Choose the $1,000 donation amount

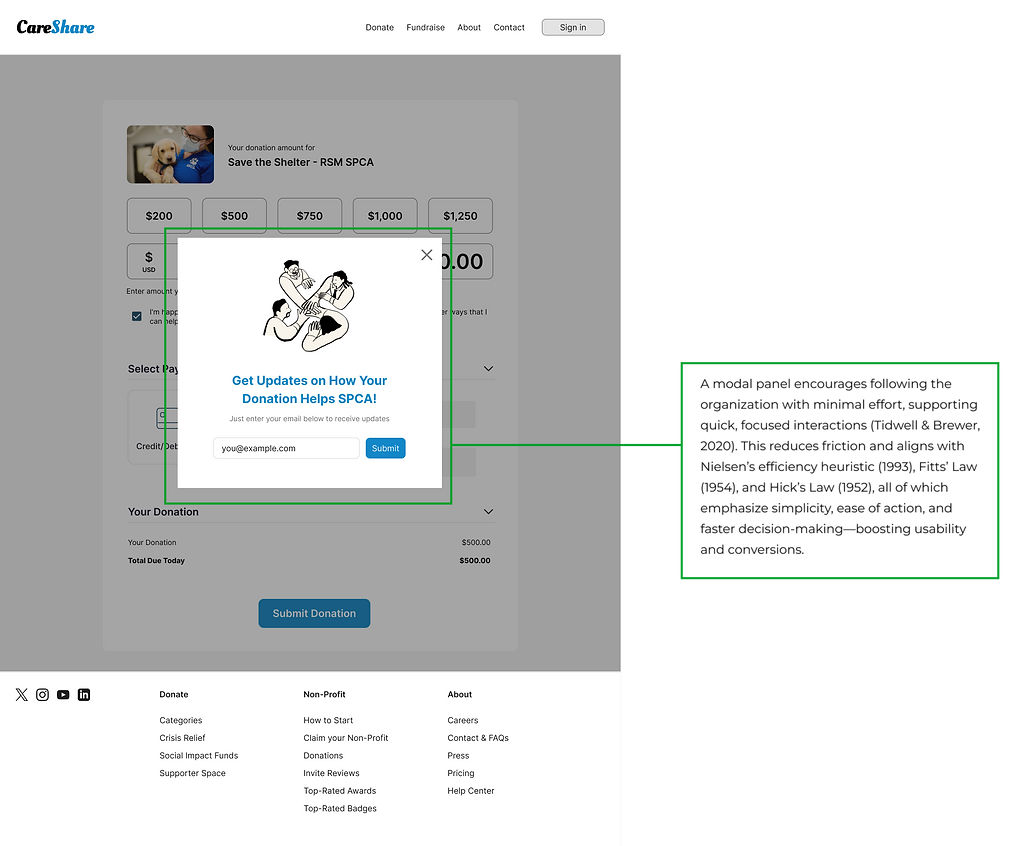coord(385,216)
